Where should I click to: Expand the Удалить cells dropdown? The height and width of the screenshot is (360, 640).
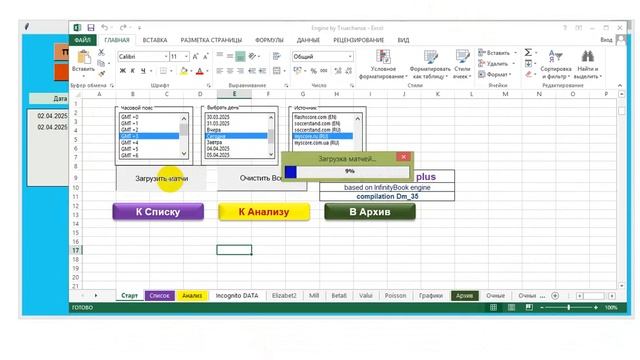tap(513, 63)
